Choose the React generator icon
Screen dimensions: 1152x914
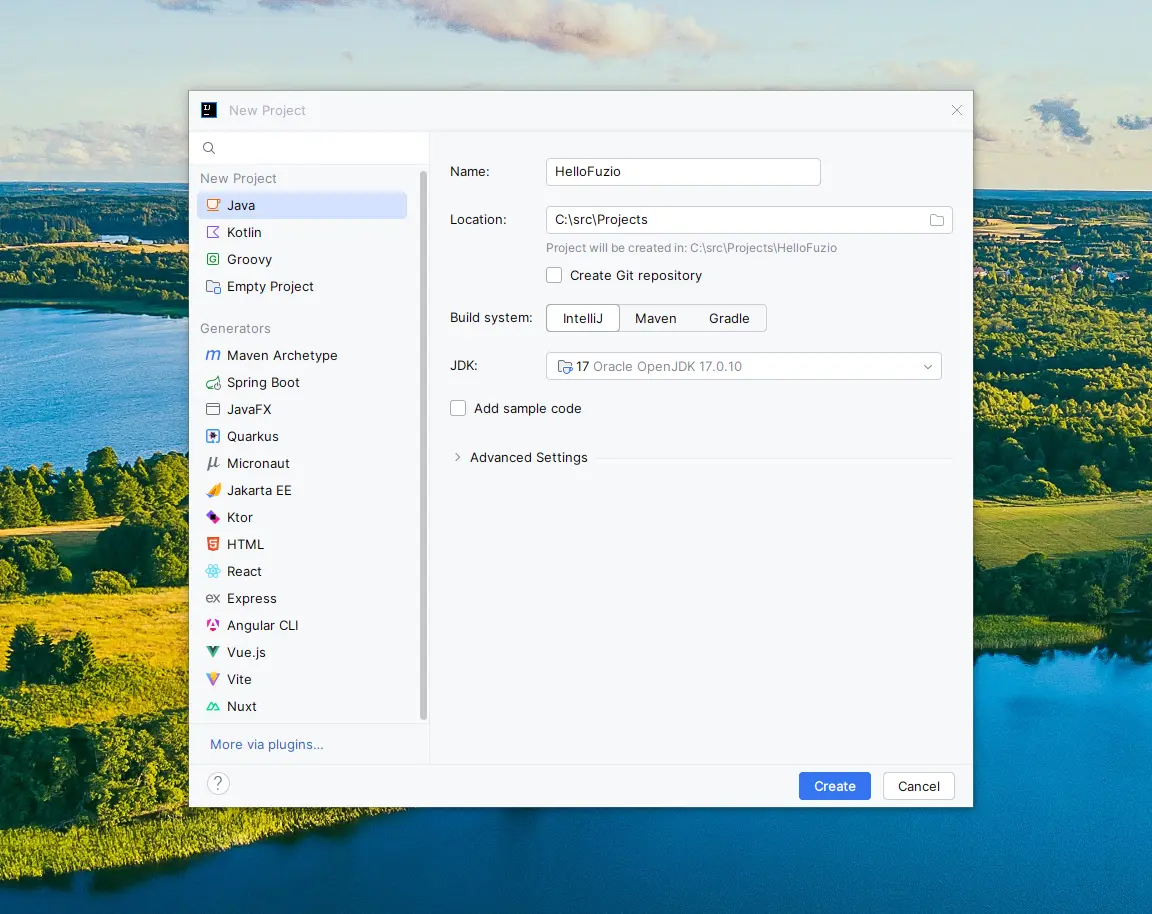click(213, 572)
